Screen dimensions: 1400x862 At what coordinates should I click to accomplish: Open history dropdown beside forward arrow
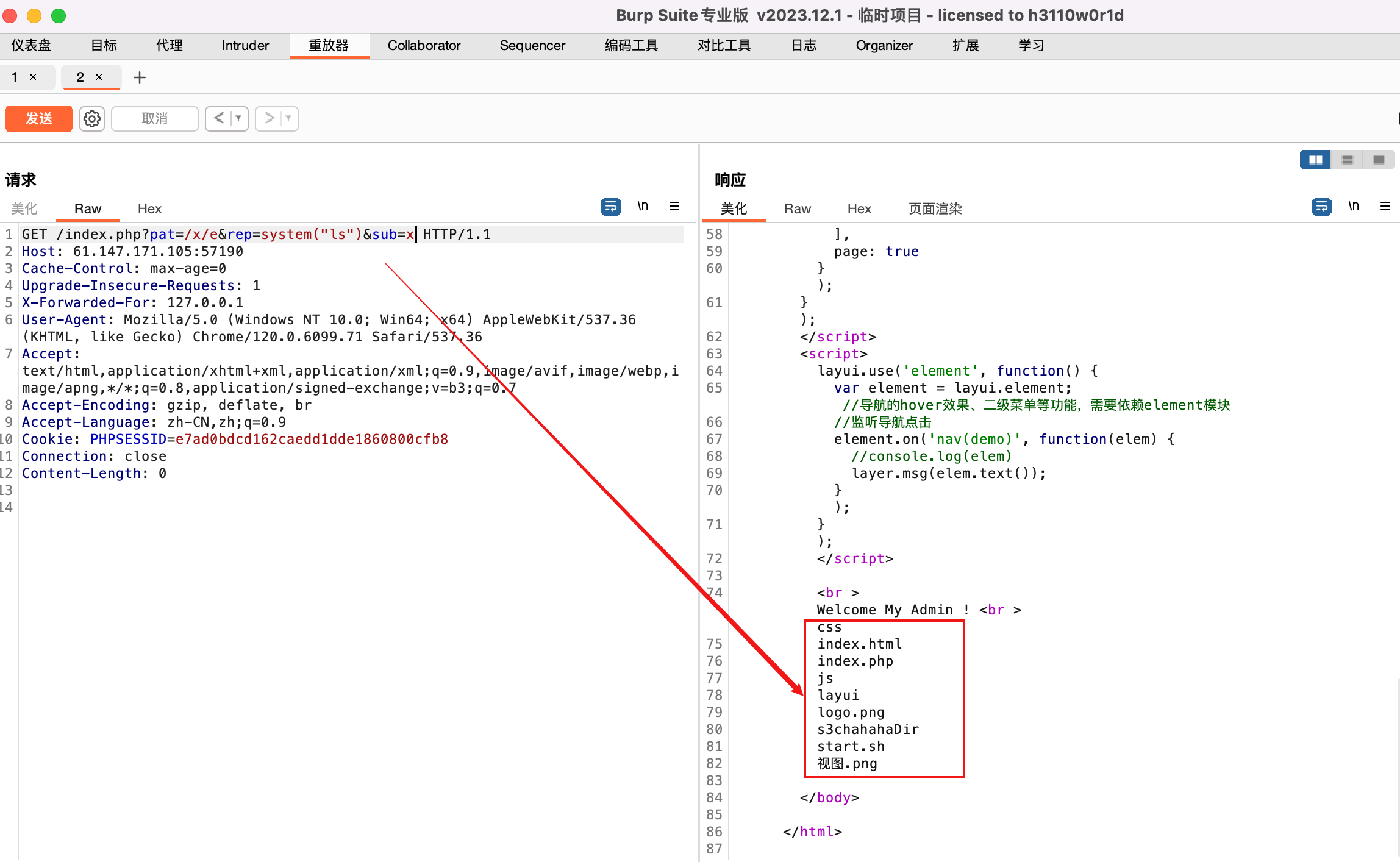click(288, 118)
